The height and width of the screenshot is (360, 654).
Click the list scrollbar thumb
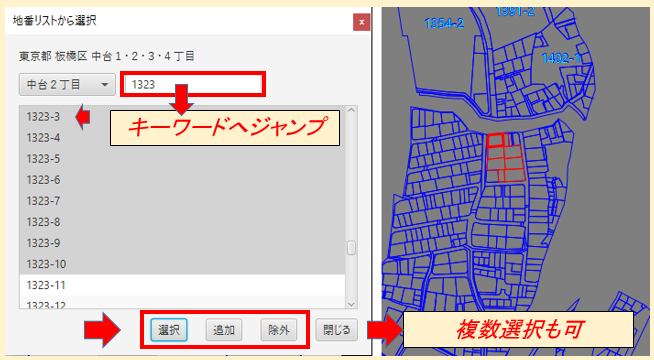[351, 248]
